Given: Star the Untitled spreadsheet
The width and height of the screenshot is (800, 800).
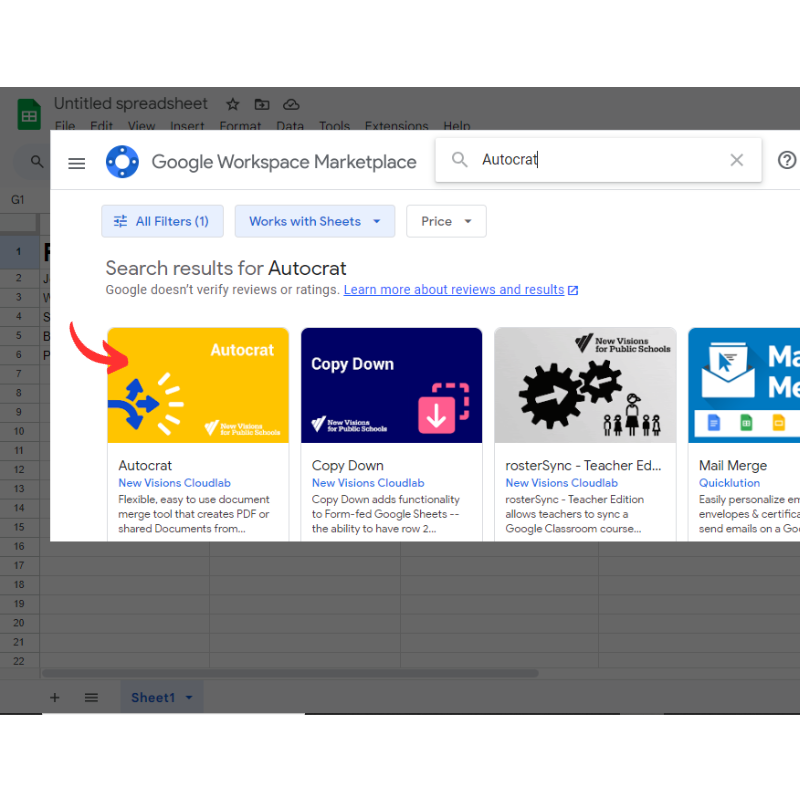Looking at the screenshot, I should tap(233, 105).
